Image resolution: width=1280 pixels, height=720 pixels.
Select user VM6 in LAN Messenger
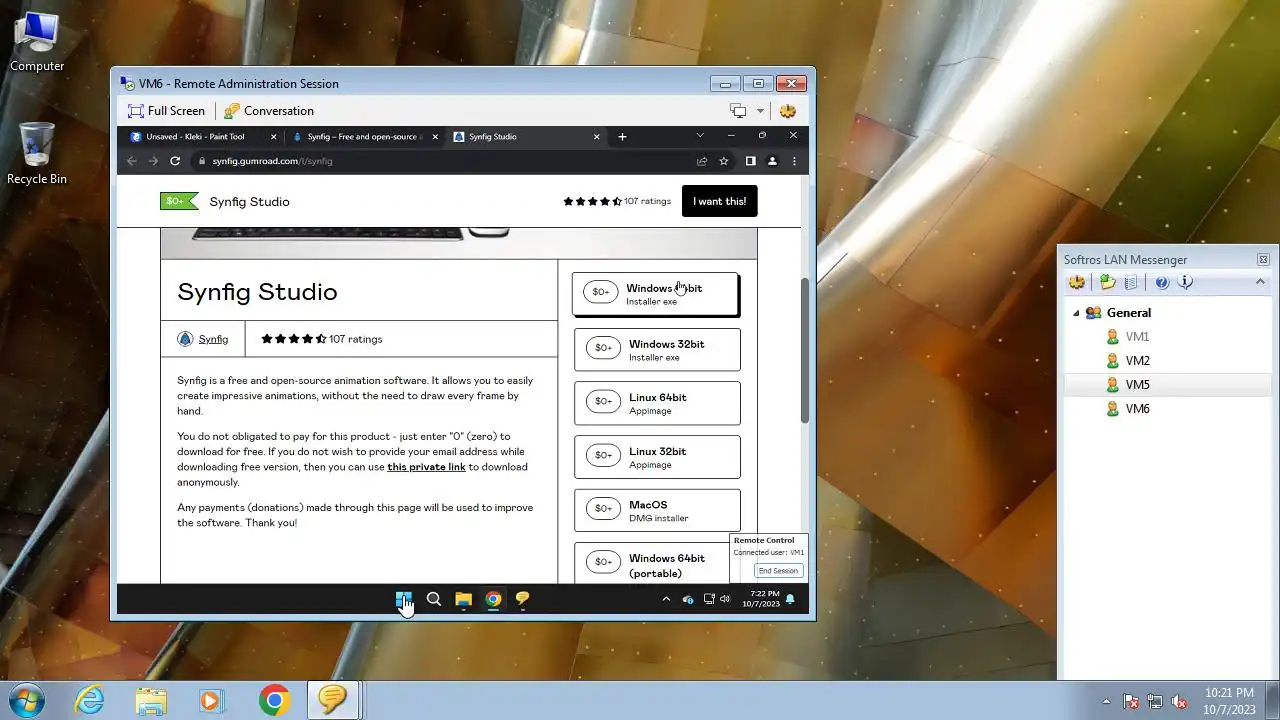click(x=1137, y=409)
